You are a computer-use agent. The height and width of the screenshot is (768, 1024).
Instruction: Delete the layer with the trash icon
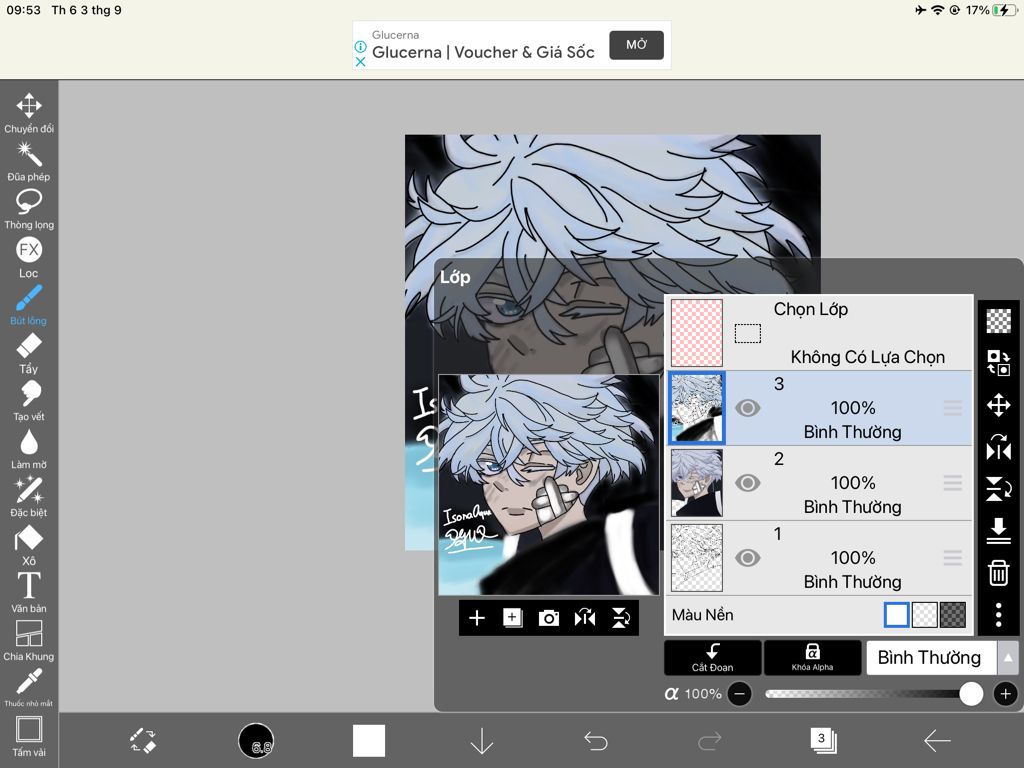click(999, 573)
